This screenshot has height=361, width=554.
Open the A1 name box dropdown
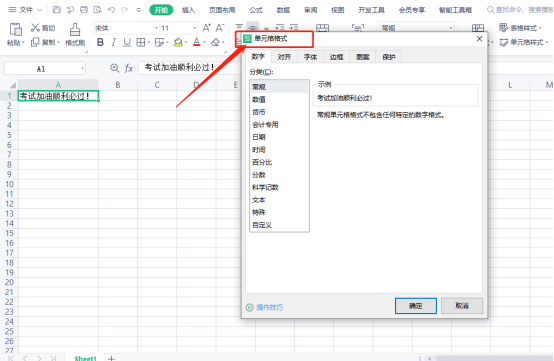pos(82,68)
